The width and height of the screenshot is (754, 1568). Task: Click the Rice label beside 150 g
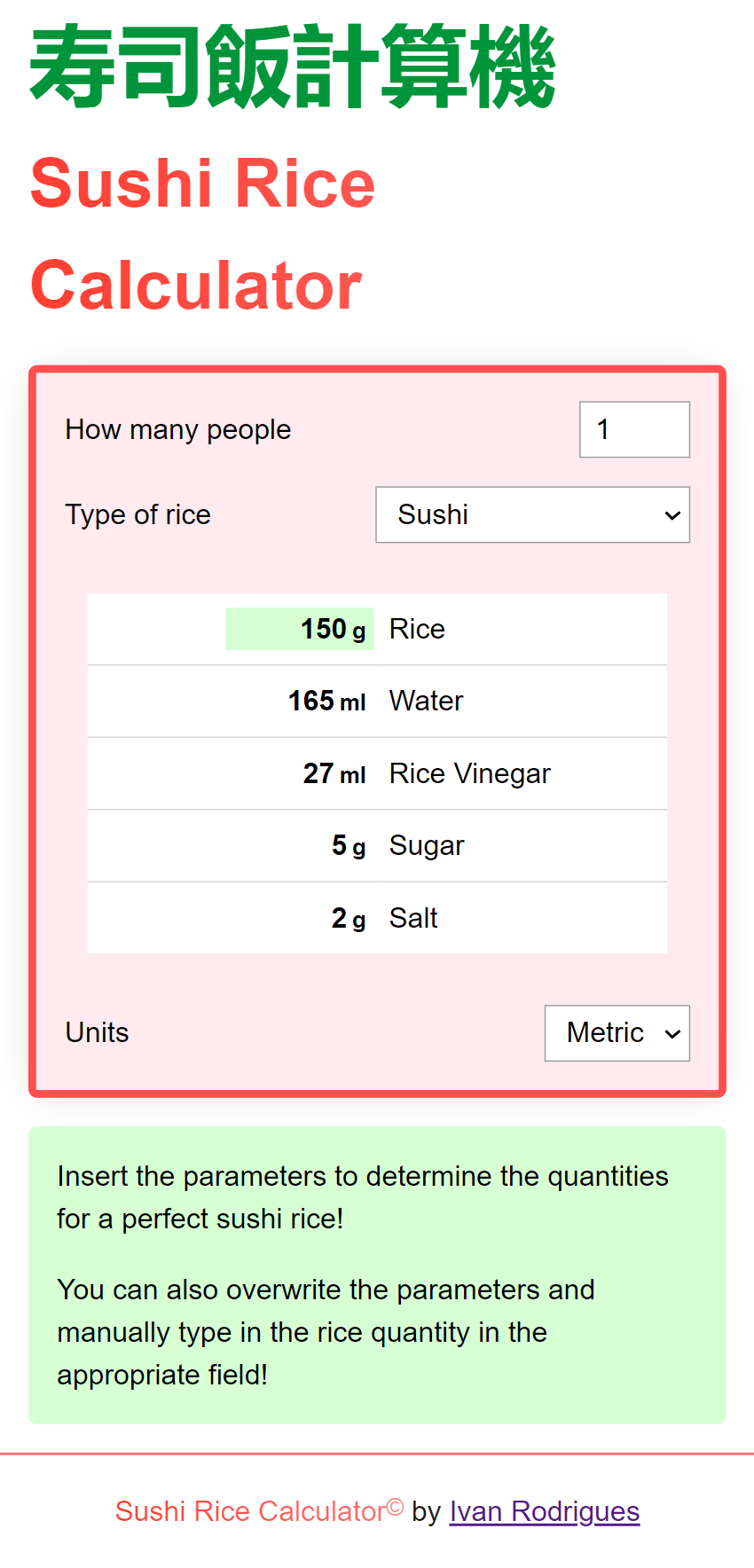click(417, 629)
